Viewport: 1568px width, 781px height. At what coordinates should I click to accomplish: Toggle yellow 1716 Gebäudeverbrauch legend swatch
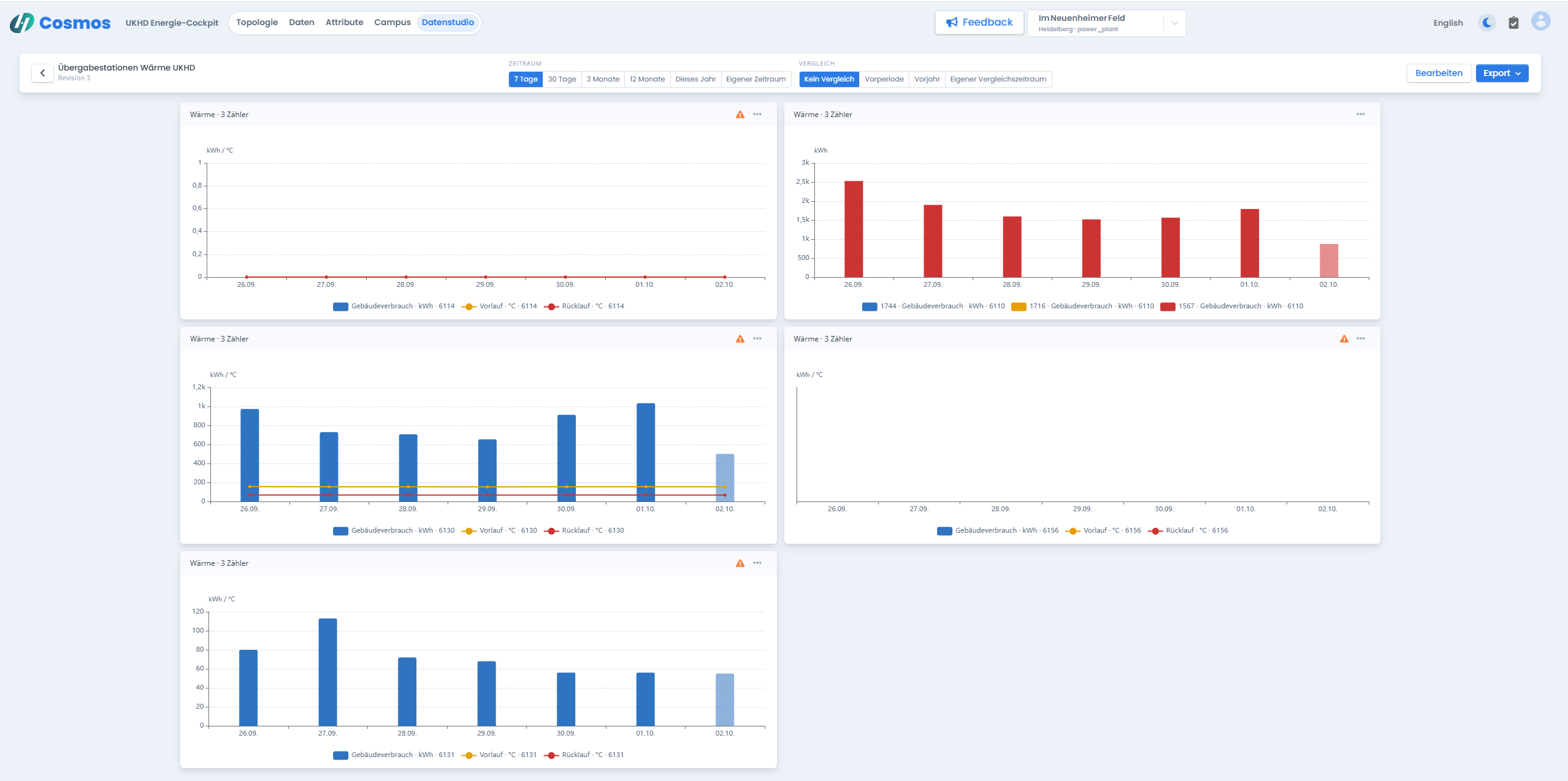(1019, 307)
